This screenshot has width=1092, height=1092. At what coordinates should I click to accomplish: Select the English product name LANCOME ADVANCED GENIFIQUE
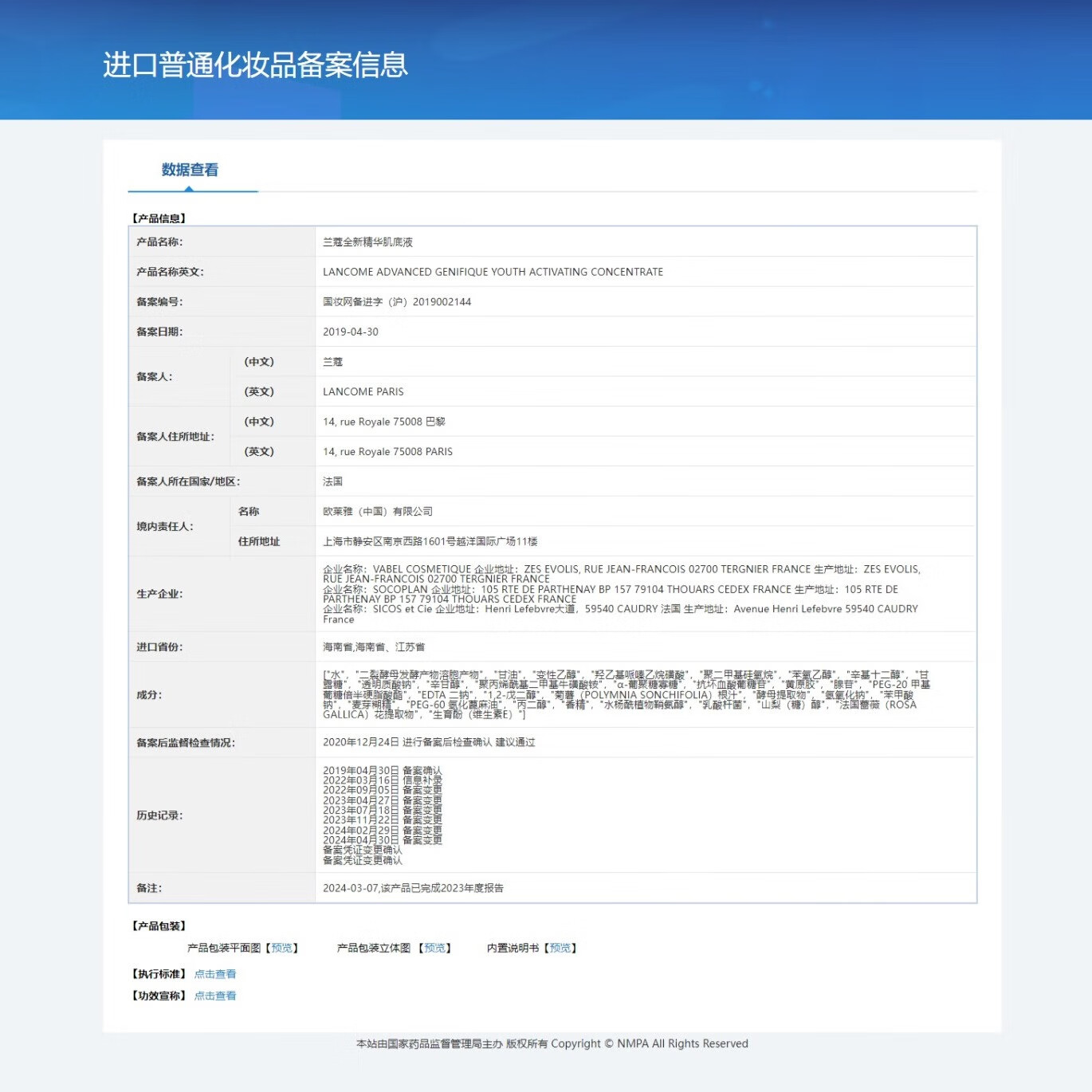coord(492,272)
